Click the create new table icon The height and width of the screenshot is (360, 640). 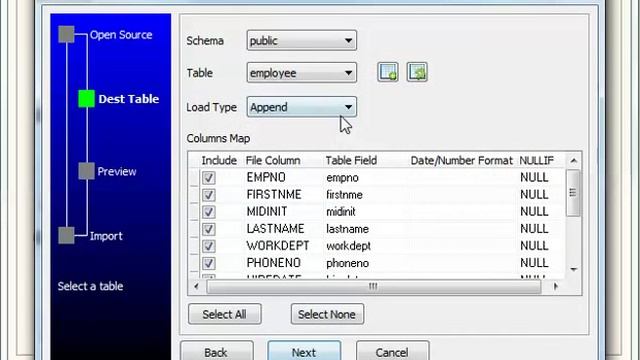(387, 73)
